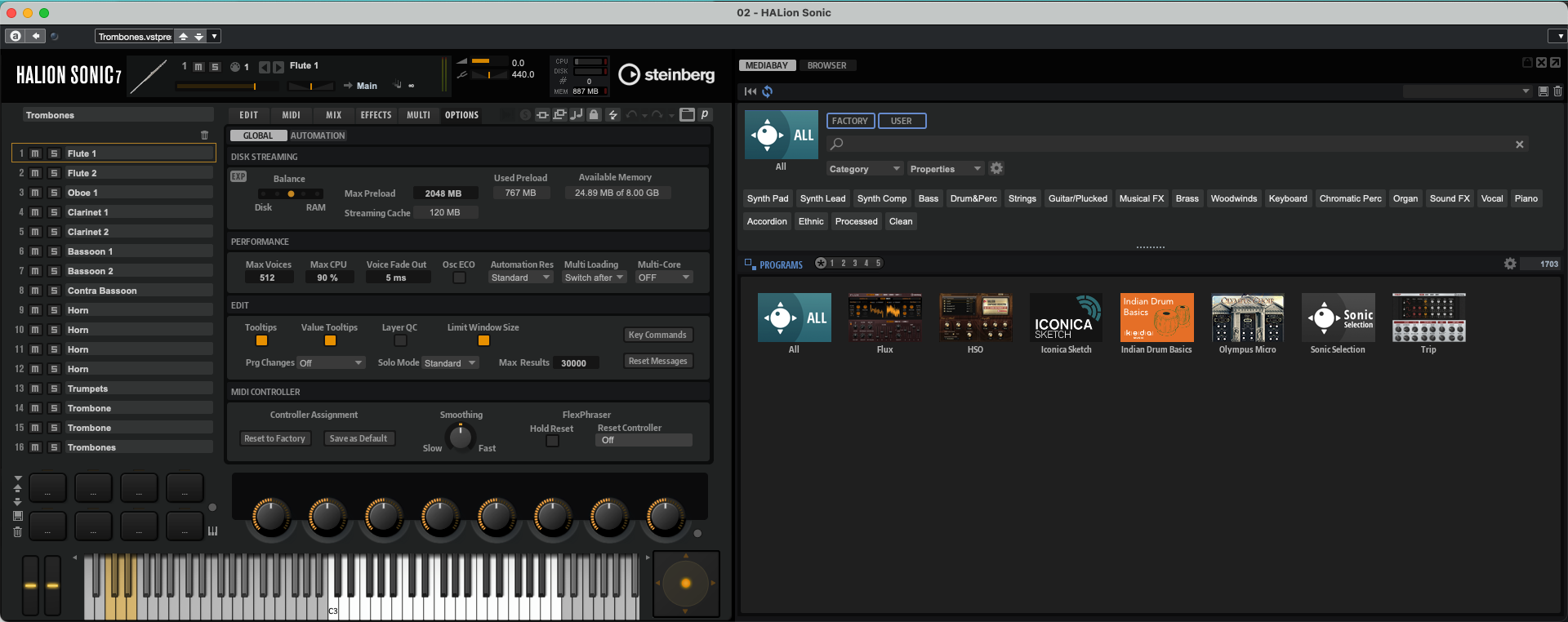Click the trash icon in MediaBay toolbar
This screenshot has height=622, width=1568.
[1557, 91]
